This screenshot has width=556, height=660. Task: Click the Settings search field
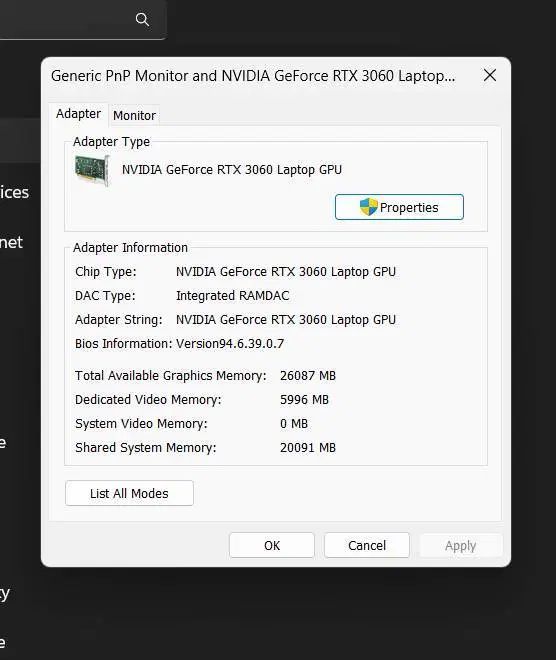(x=82, y=19)
